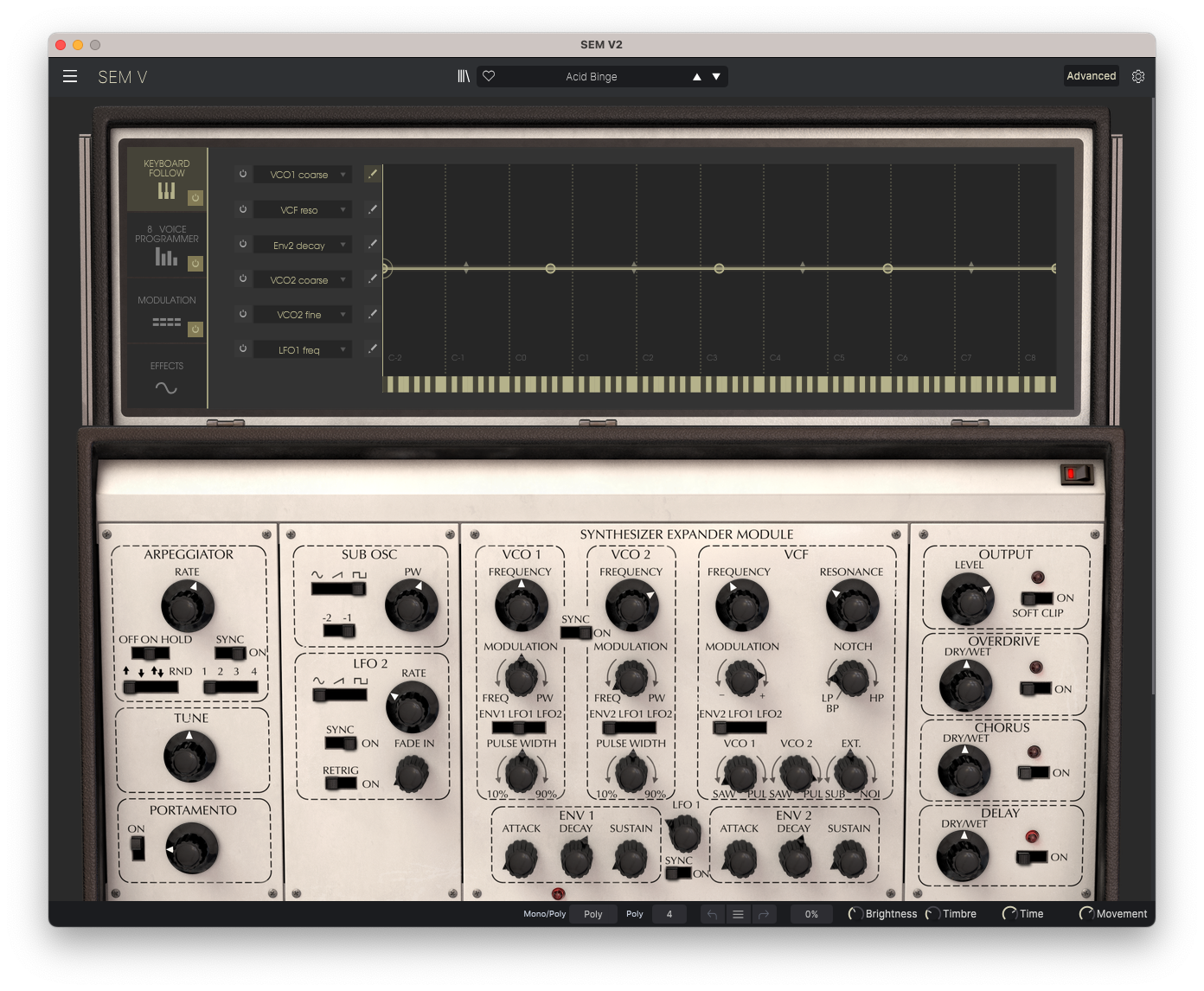The height and width of the screenshot is (991, 1204).
Task: Go to next preset with down arrow
Action: click(716, 77)
